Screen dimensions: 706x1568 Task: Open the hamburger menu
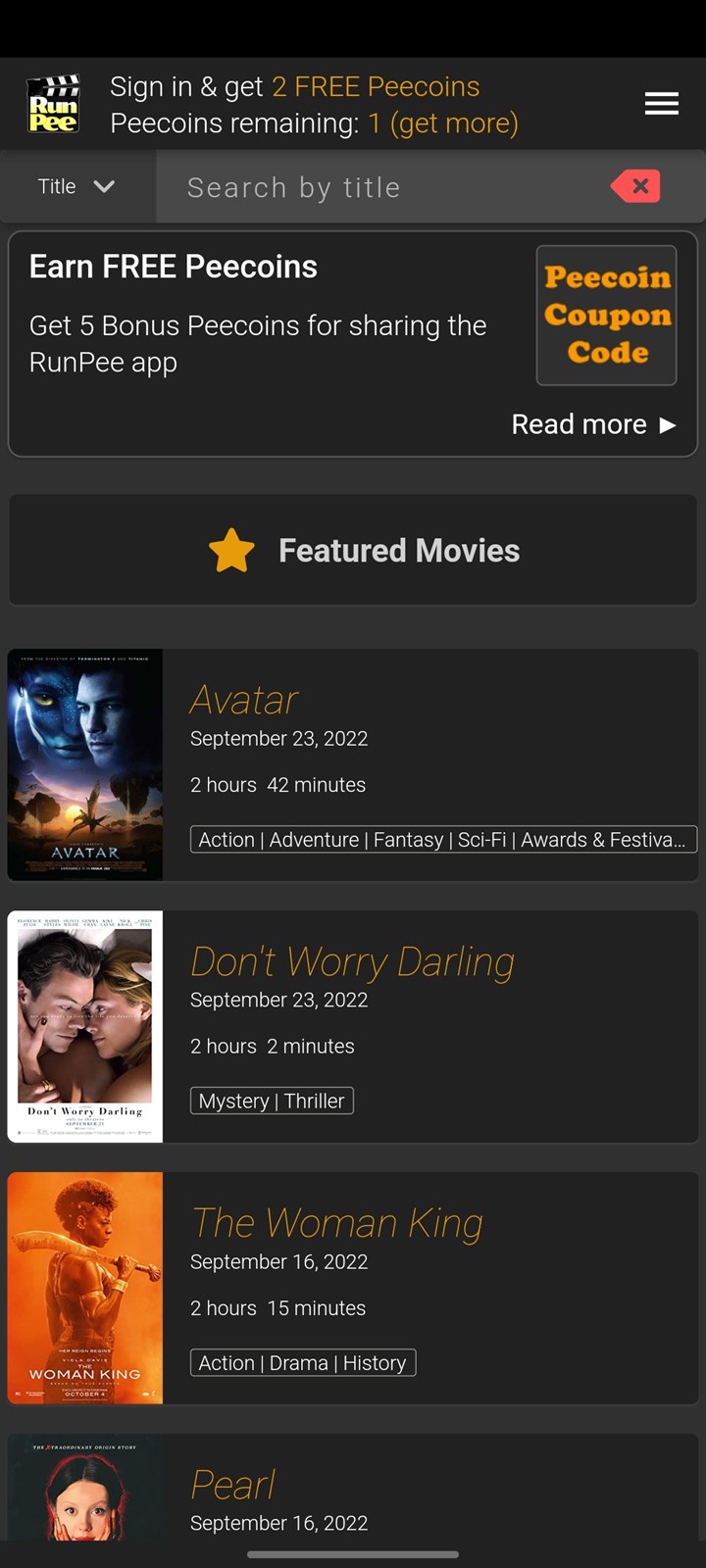point(662,104)
